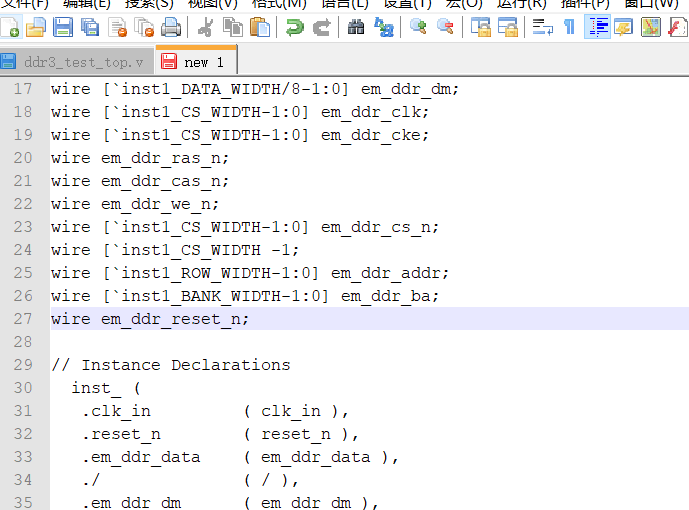Click the Save All icon
The image size is (689, 510).
pyautogui.click(x=89, y=27)
